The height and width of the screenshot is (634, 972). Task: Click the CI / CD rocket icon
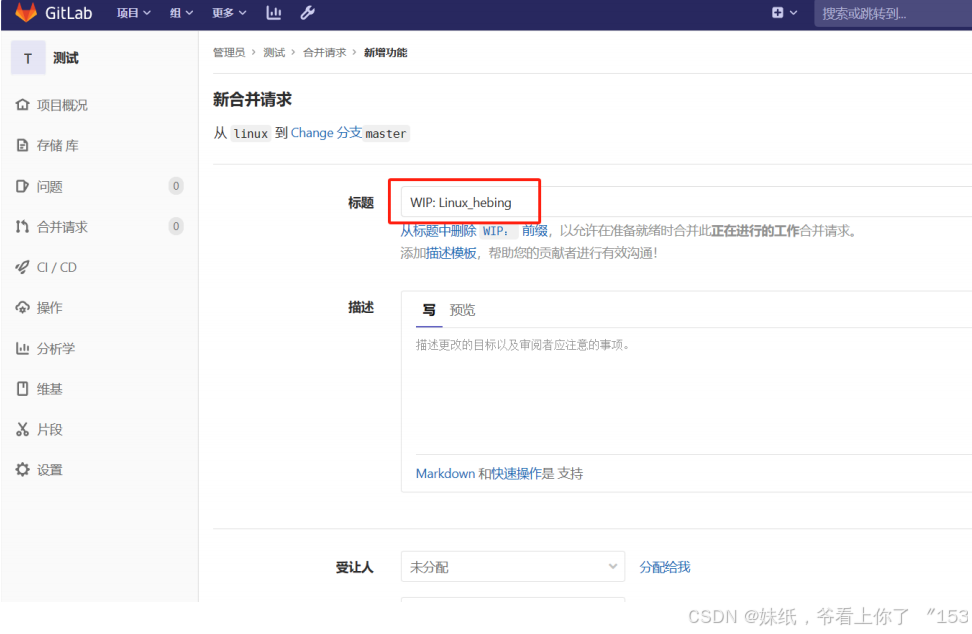pyautogui.click(x=22, y=267)
